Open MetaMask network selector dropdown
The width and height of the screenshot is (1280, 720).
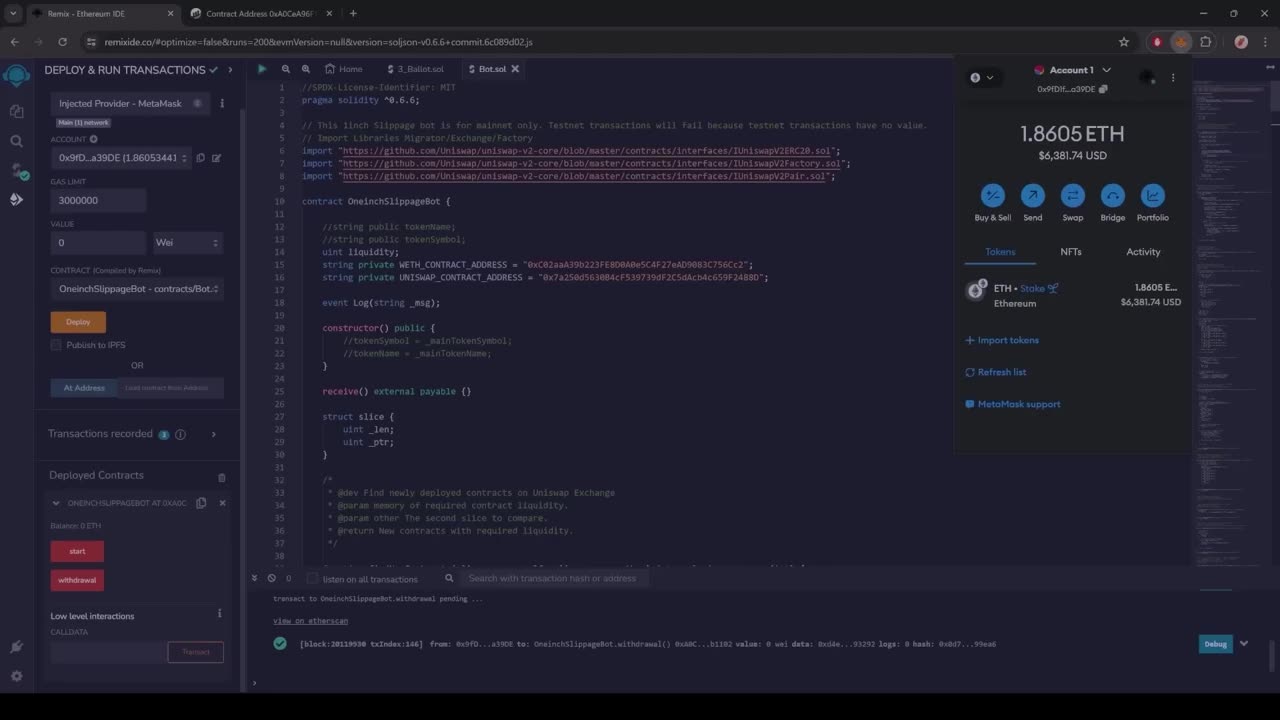[x=982, y=77]
